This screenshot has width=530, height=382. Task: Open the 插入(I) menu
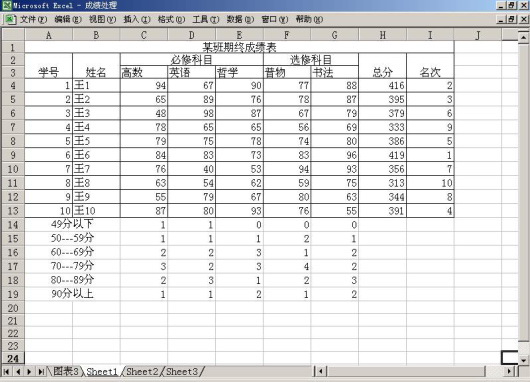coord(137,19)
